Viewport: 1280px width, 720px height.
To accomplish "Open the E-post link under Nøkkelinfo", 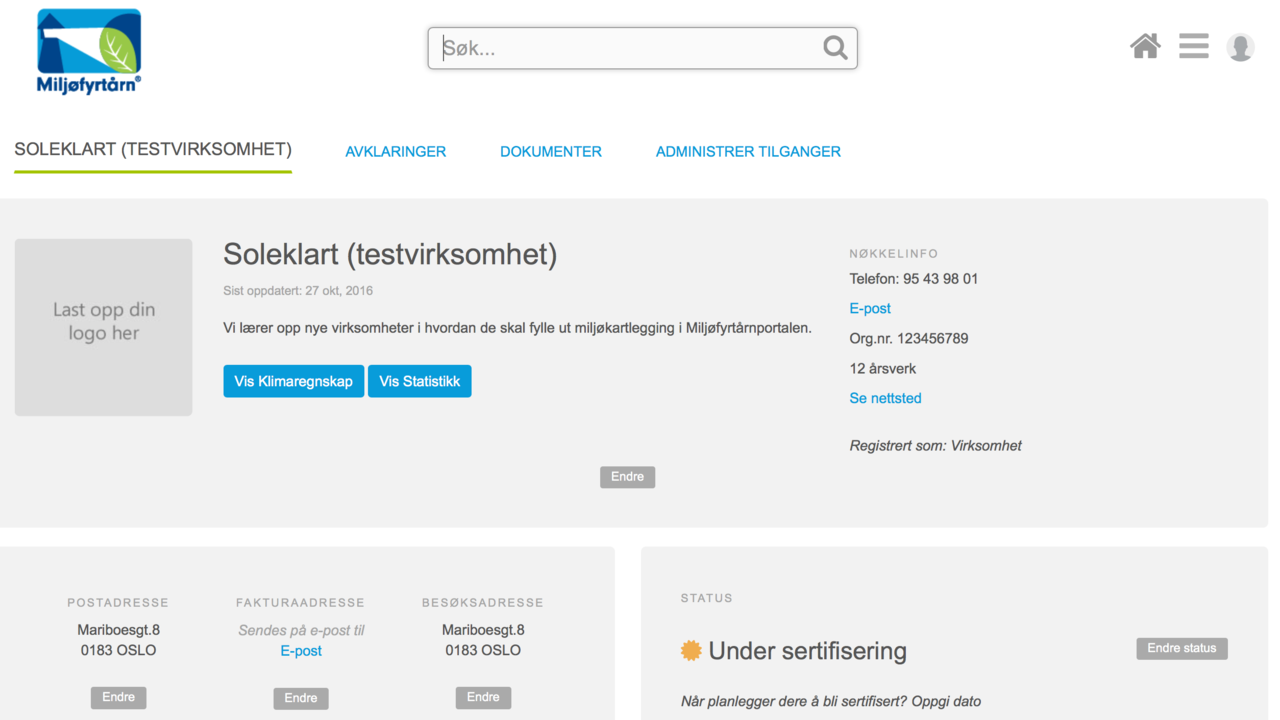I will pyautogui.click(x=870, y=309).
